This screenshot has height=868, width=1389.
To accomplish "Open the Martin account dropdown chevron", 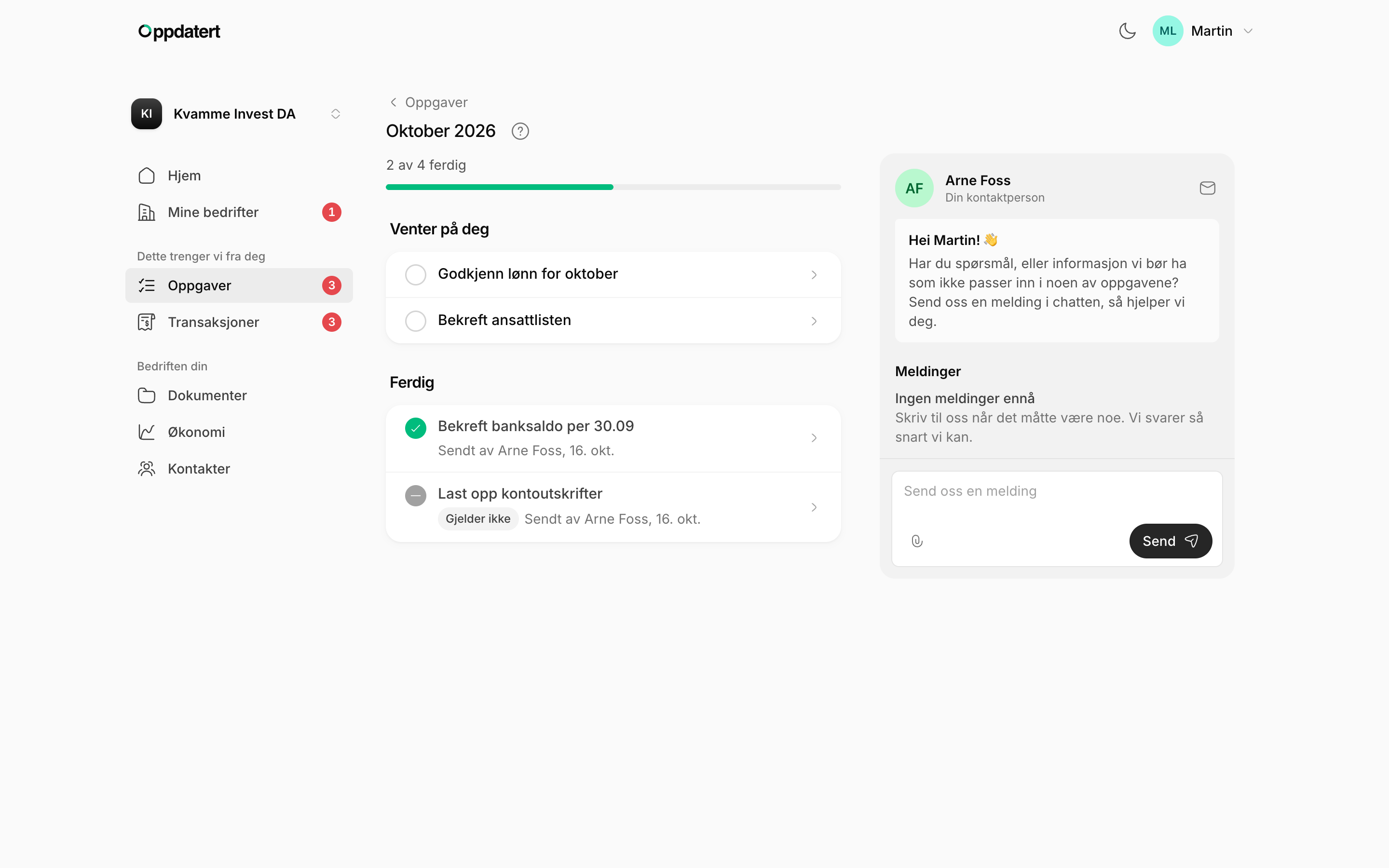I will (x=1248, y=31).
